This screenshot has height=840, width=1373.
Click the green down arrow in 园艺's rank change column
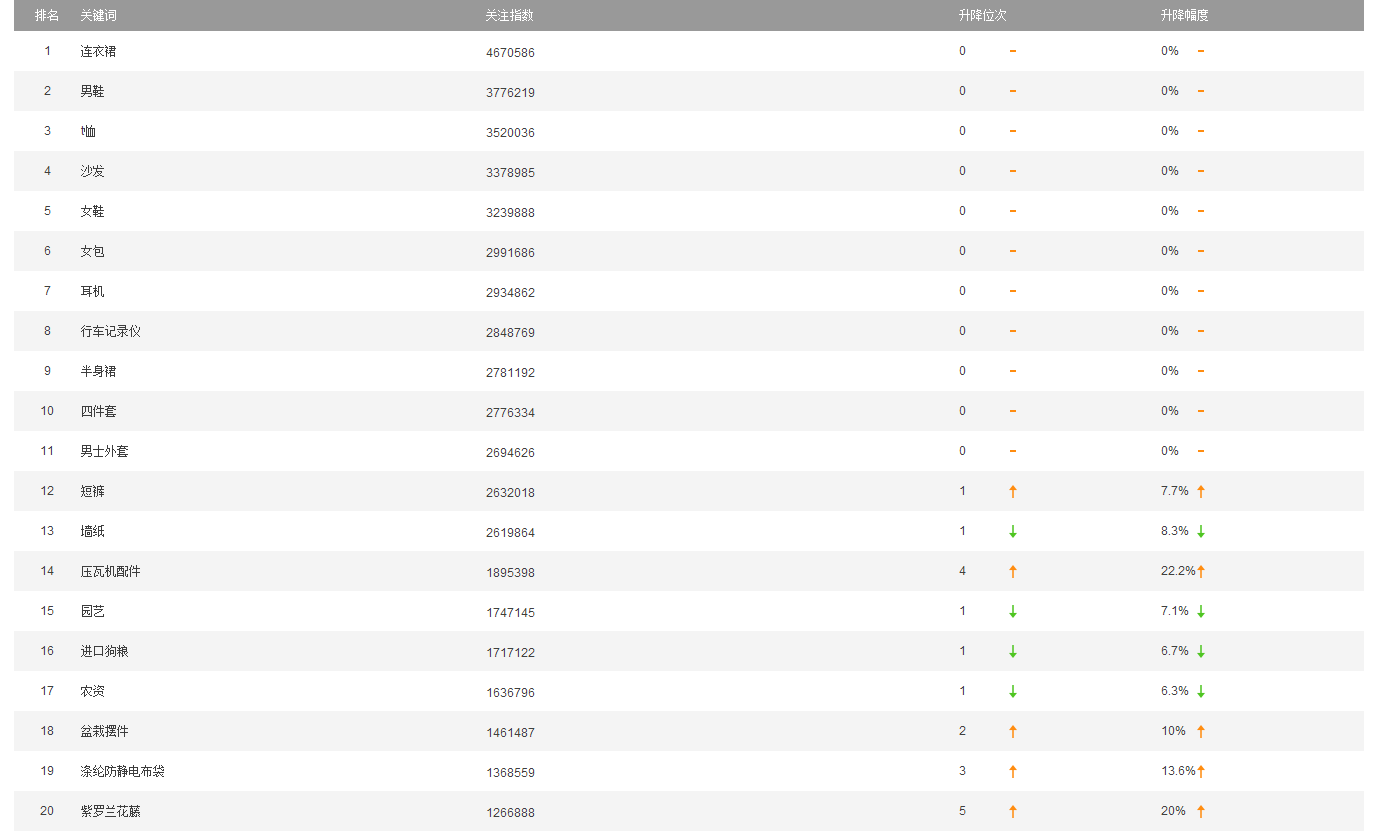(1013, 611)
